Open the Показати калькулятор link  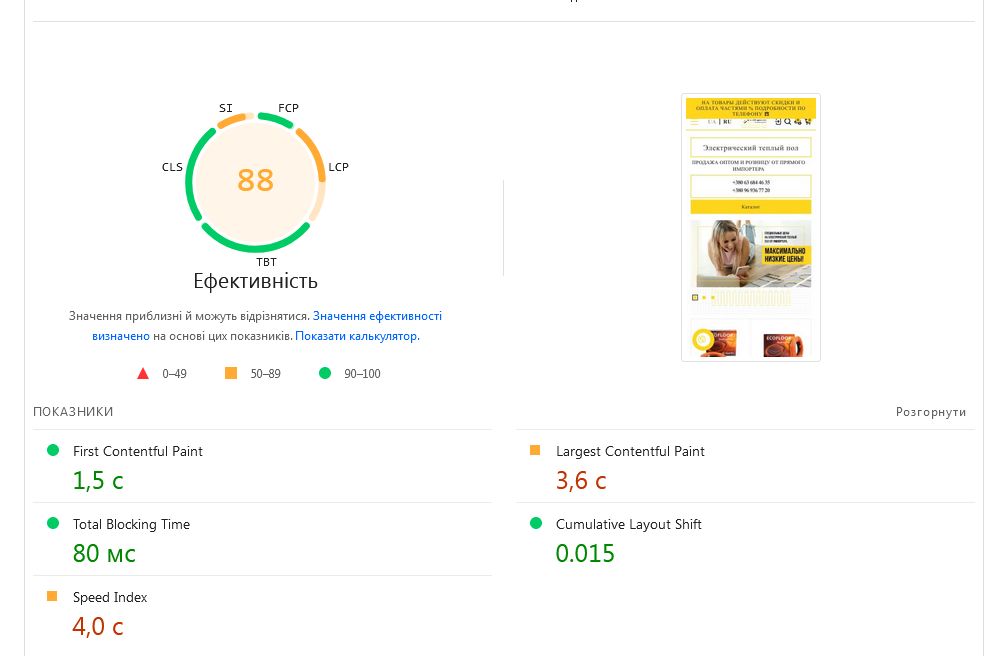coord(356,336)
